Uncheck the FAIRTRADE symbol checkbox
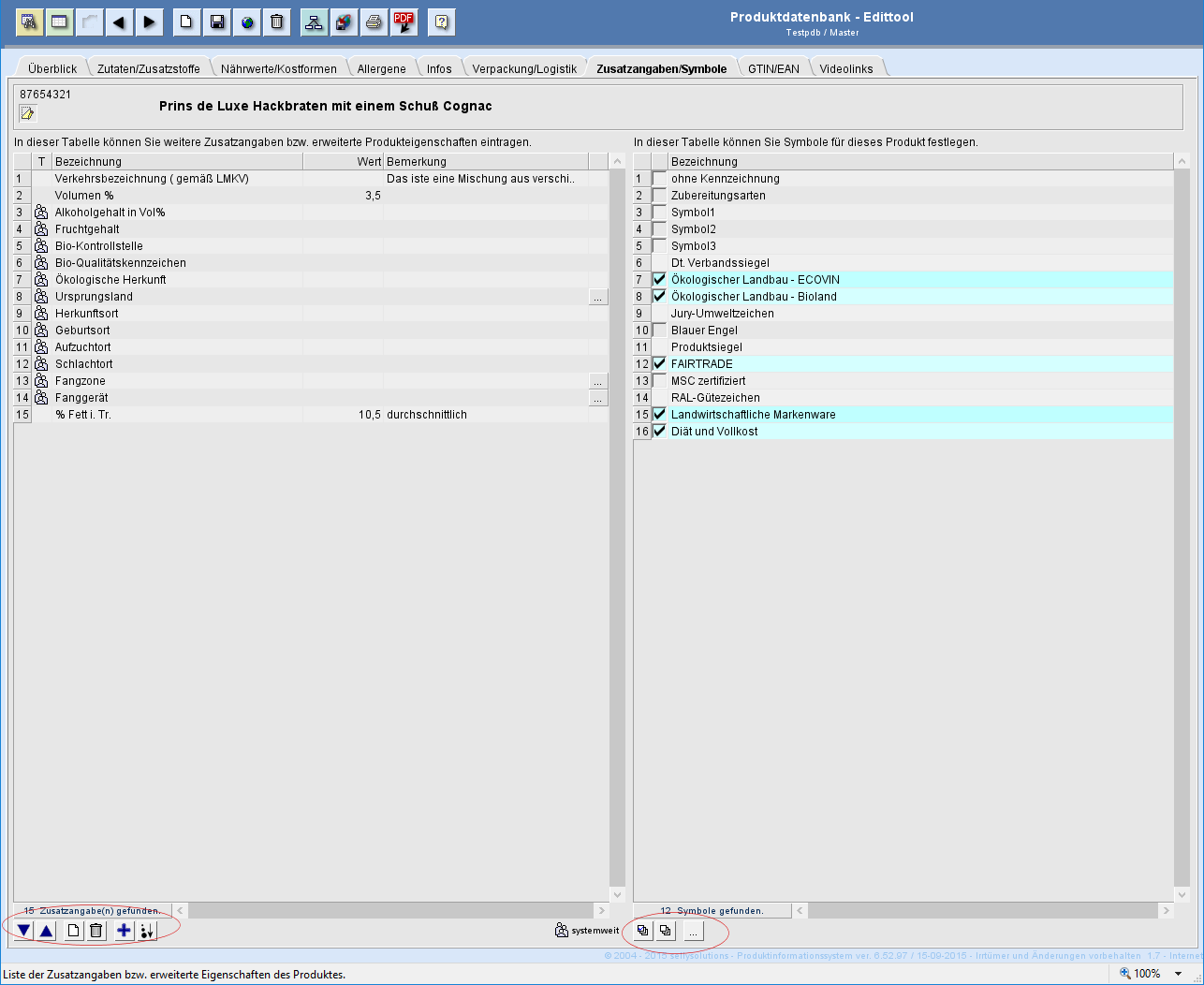Screen dimensions: 1204x985 (660, 364)
